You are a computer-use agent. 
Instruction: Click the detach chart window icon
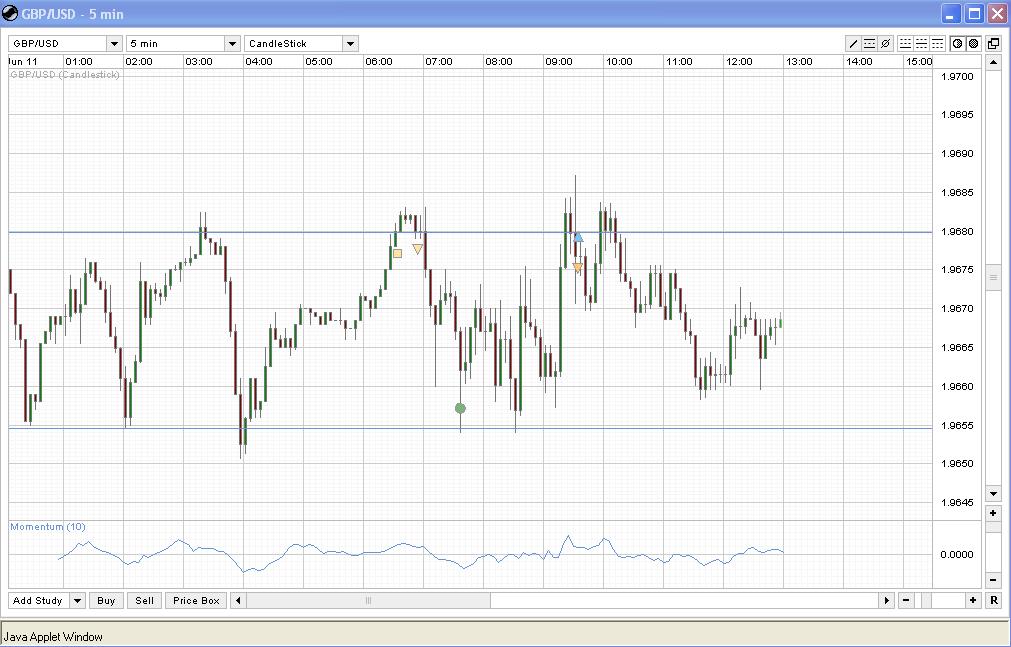(994, 44)
